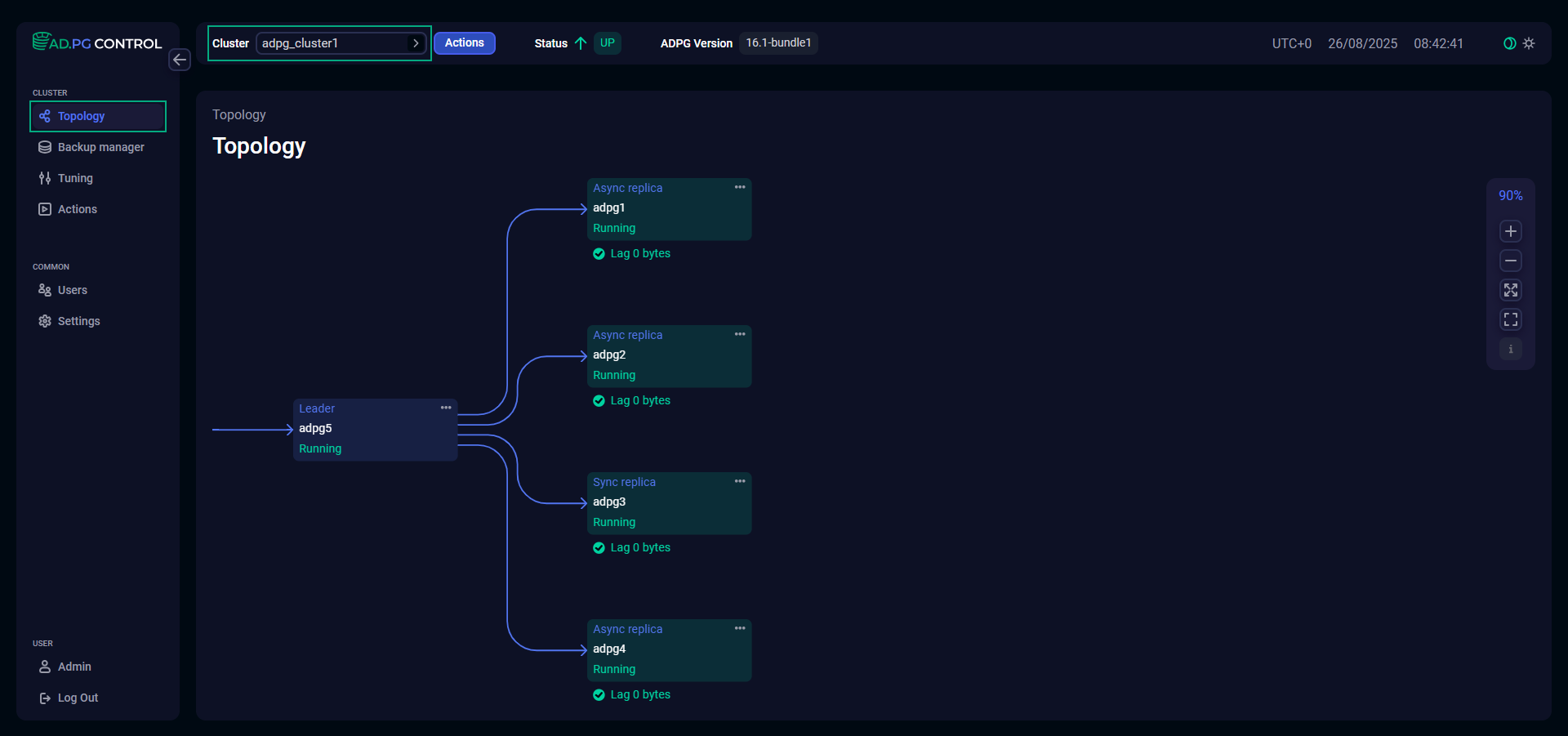Screen dimensions: 1568x736
Task: Enter fullscreen mode via the frame icon
Action: [1510, 319]
